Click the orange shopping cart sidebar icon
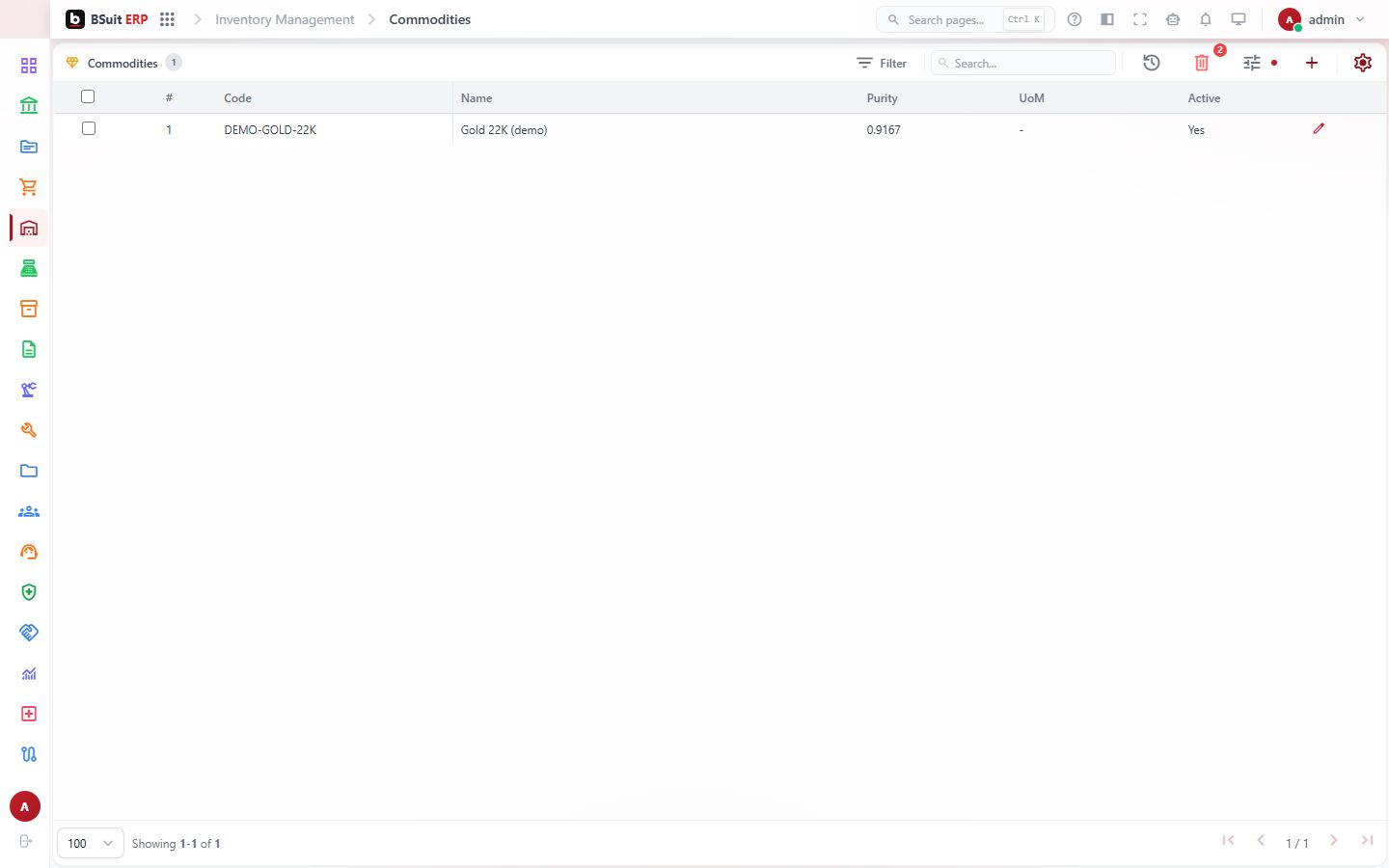Image resolution: width=1389 pixels, height=868 pixels. pos(29,187)
